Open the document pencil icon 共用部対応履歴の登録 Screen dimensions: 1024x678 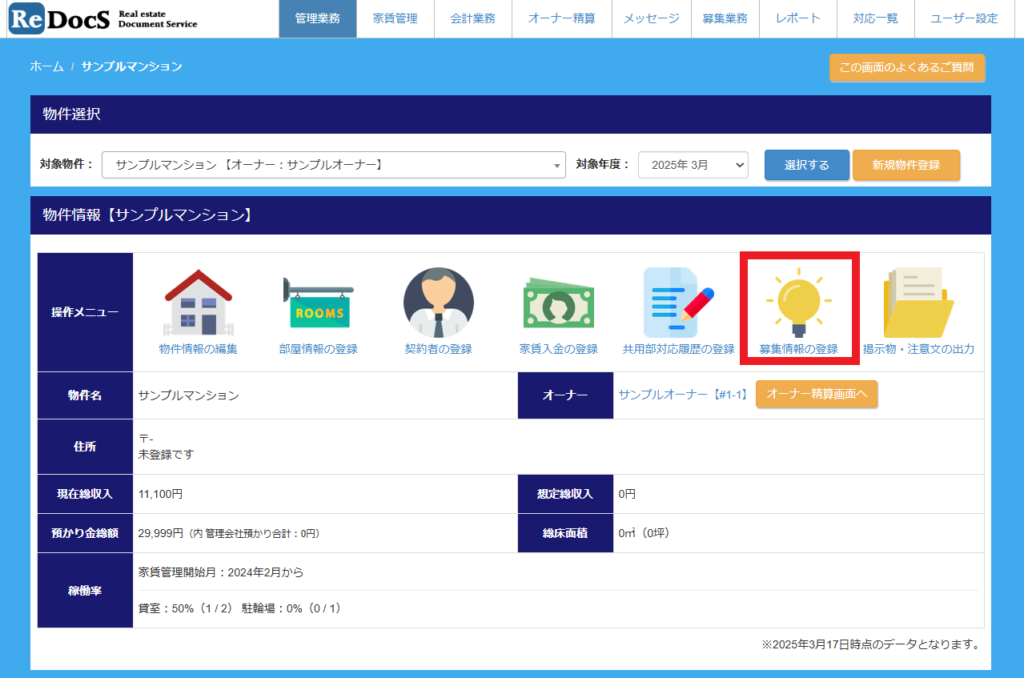point(678,302)
